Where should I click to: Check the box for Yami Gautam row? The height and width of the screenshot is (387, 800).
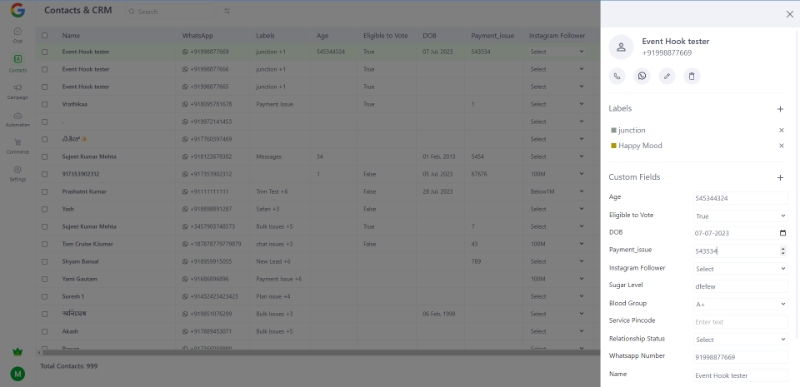[x=45, y=279]
